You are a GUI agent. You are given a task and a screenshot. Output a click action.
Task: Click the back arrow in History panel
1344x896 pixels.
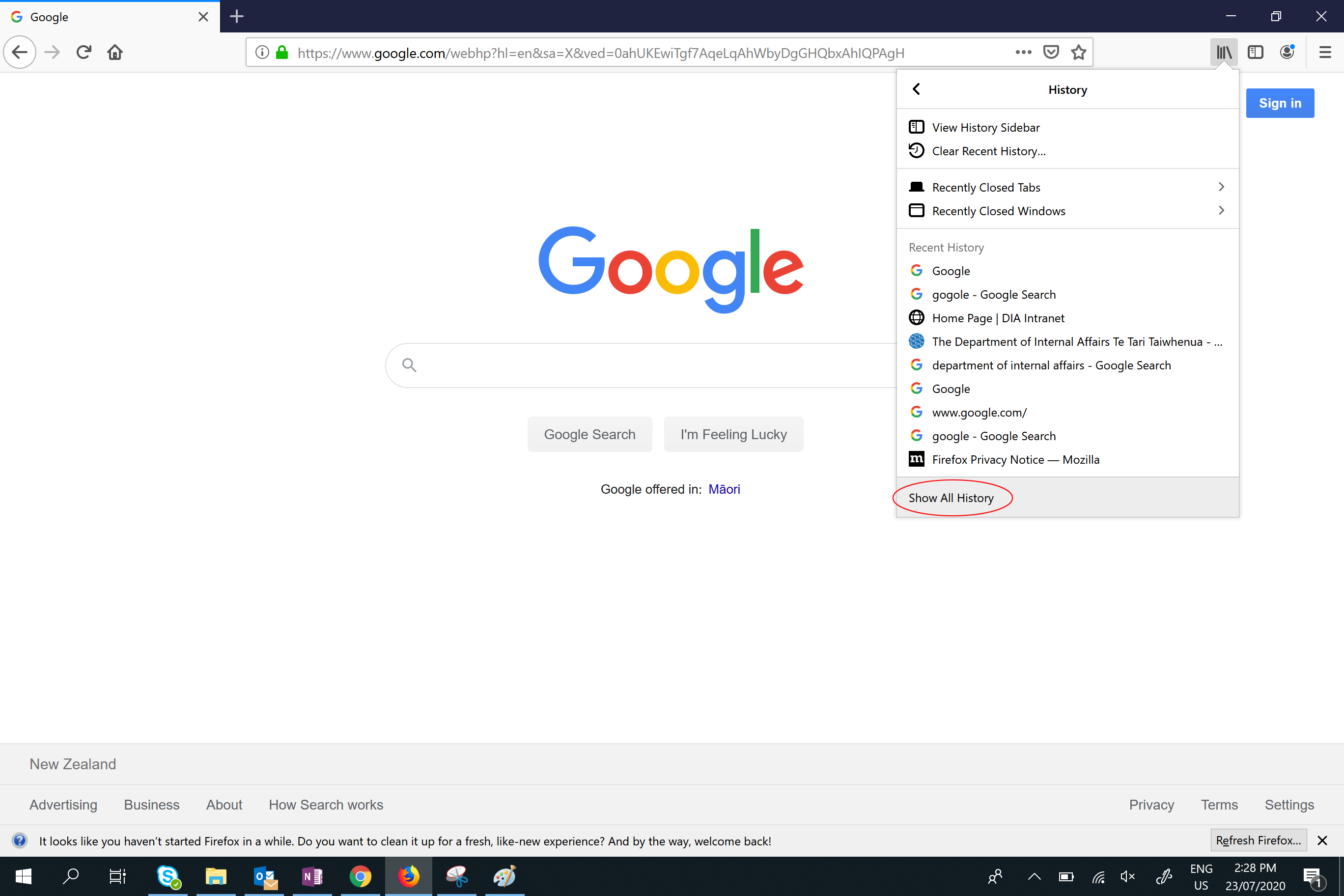tap(917, 89)
